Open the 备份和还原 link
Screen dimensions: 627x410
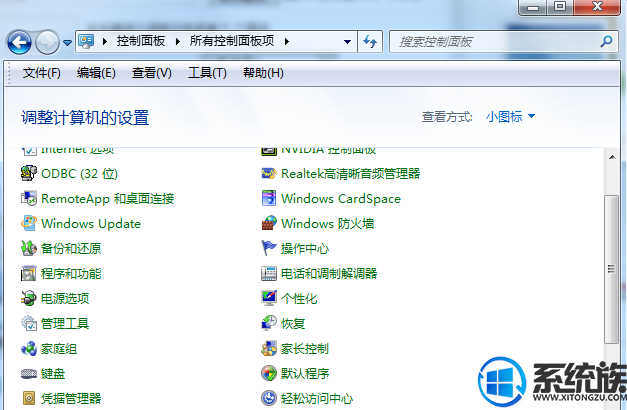coord(71,248)
